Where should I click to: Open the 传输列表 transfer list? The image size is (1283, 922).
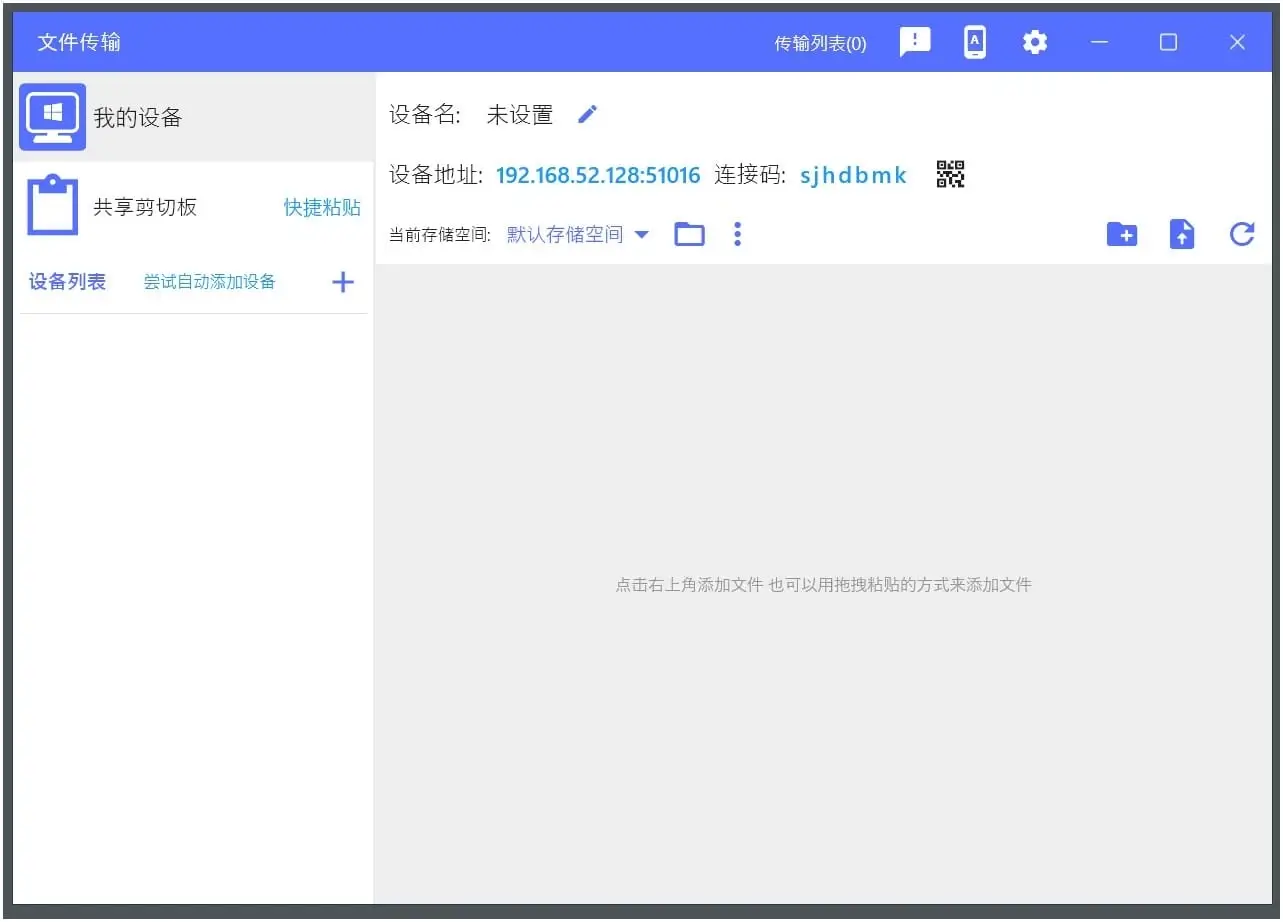pos(819,42)
